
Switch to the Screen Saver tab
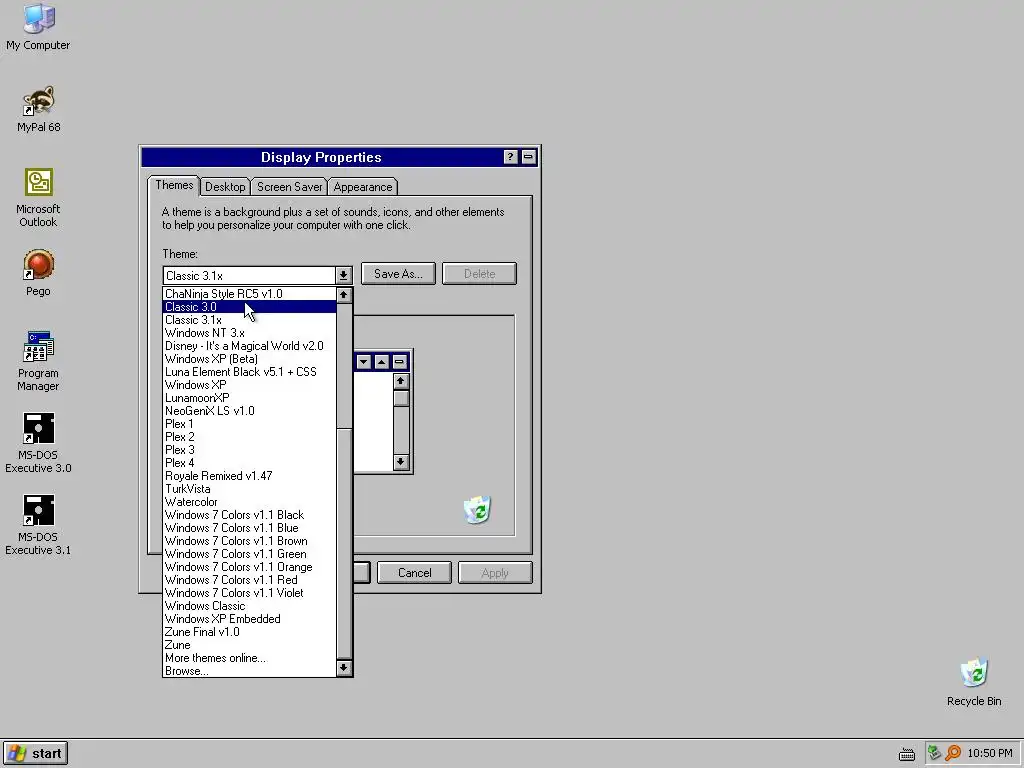tap(289, 187)
